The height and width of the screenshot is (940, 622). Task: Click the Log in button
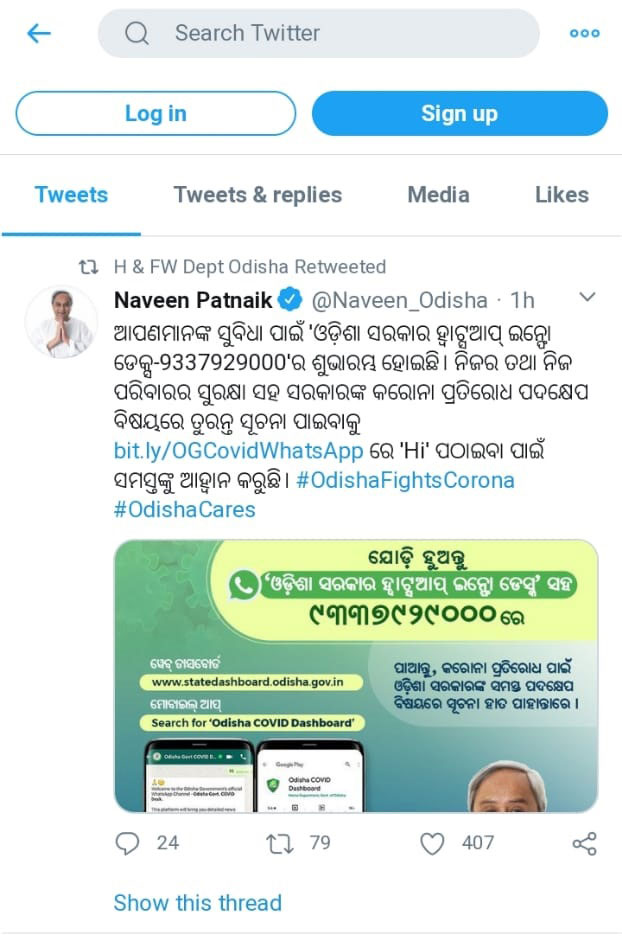(x=156, y=113)
